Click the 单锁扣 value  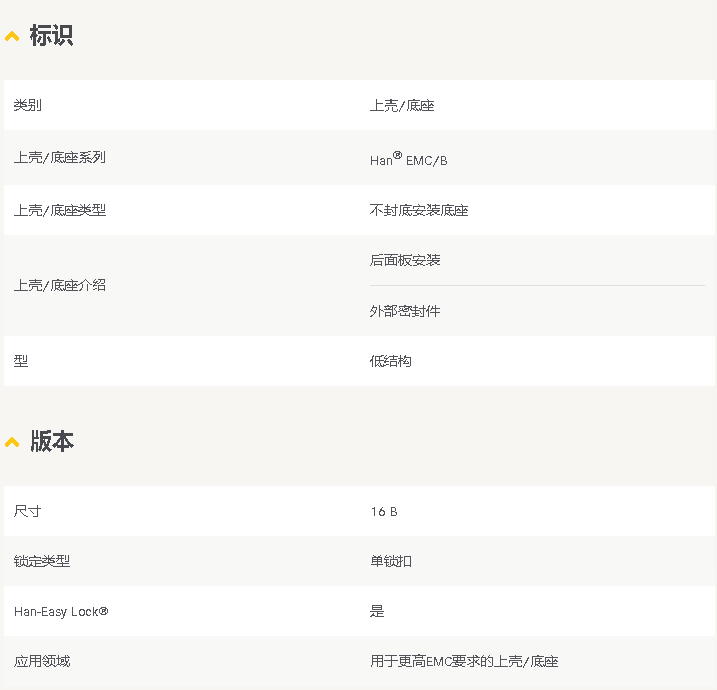click(x=391, y=561)
